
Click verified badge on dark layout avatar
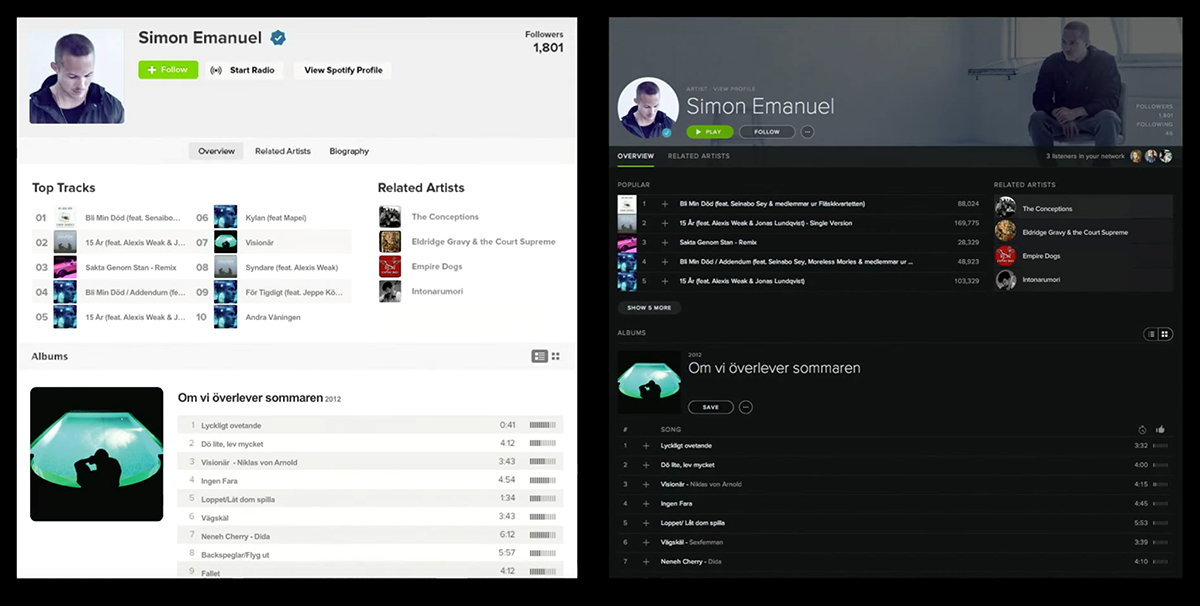click(x=666, y=132)
